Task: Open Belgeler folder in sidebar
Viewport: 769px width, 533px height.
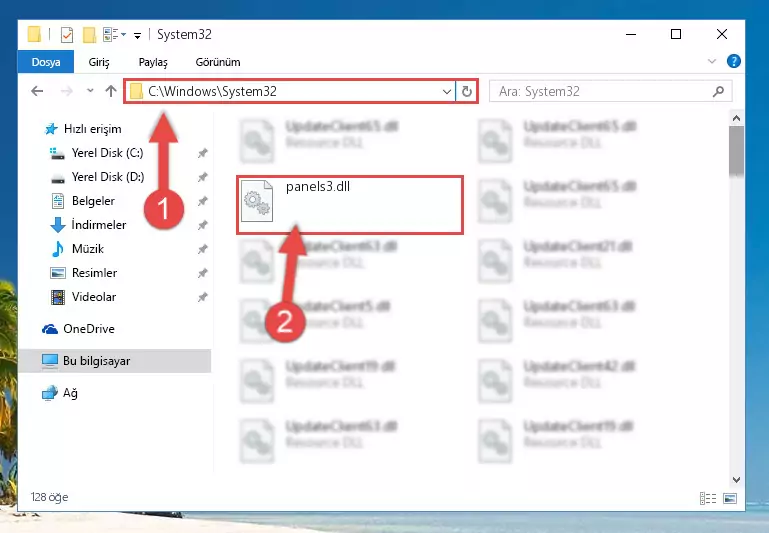Action: tap(93, 201)
